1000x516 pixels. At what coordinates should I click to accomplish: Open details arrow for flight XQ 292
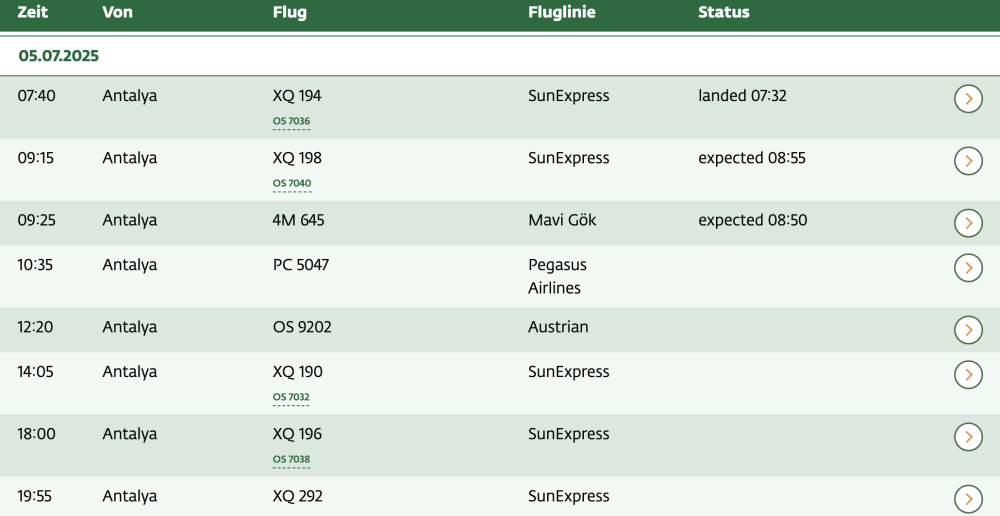coord(968,498)
